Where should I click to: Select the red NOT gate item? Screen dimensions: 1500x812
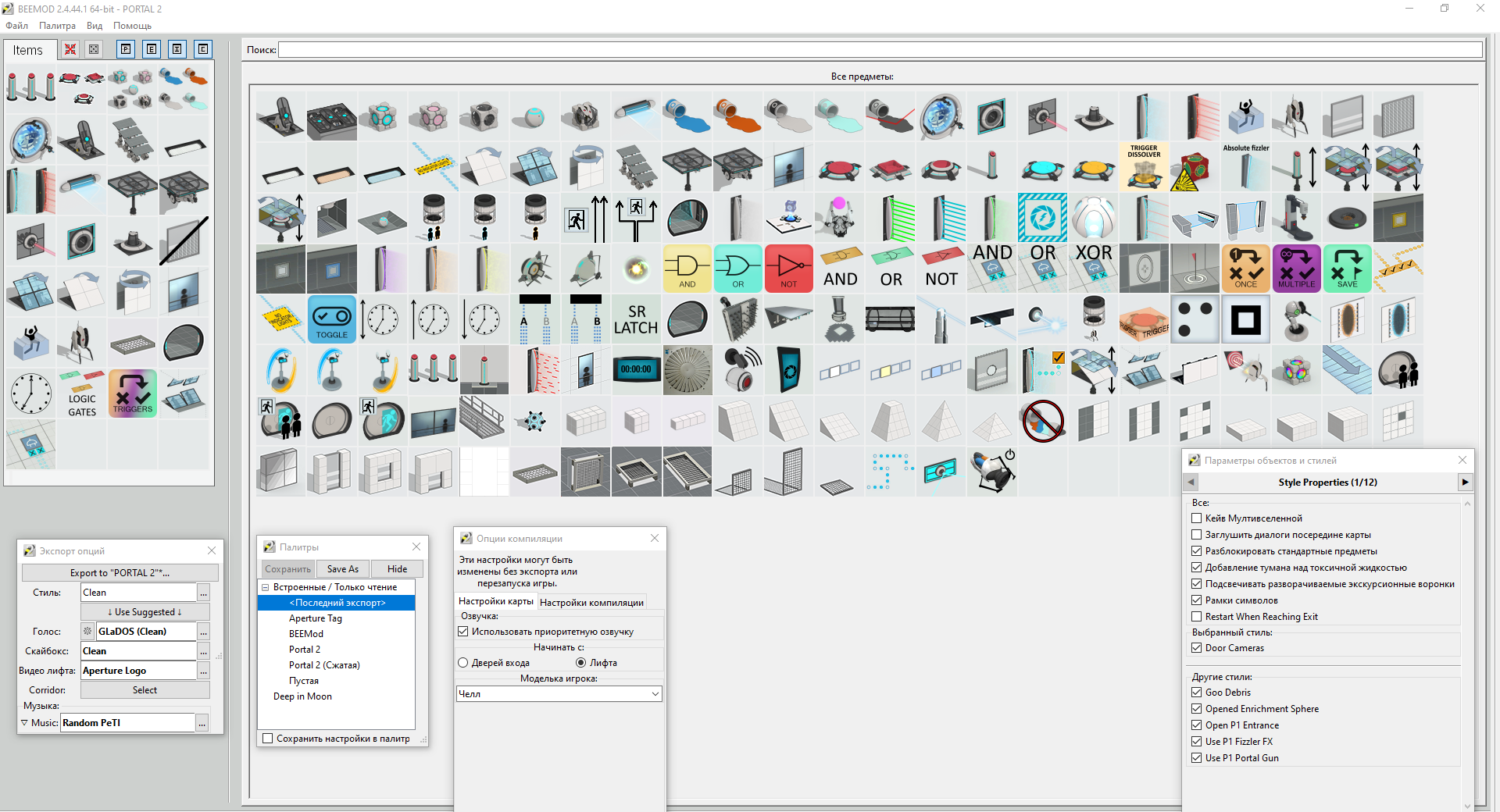coord(789,269)
